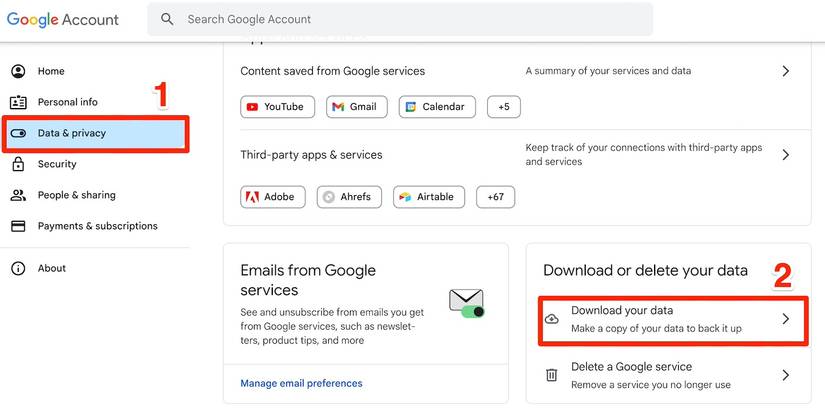Show +5 more Google services
Image resolution: width=825 pixels, height=413 pixels.
tap(504, 107)
